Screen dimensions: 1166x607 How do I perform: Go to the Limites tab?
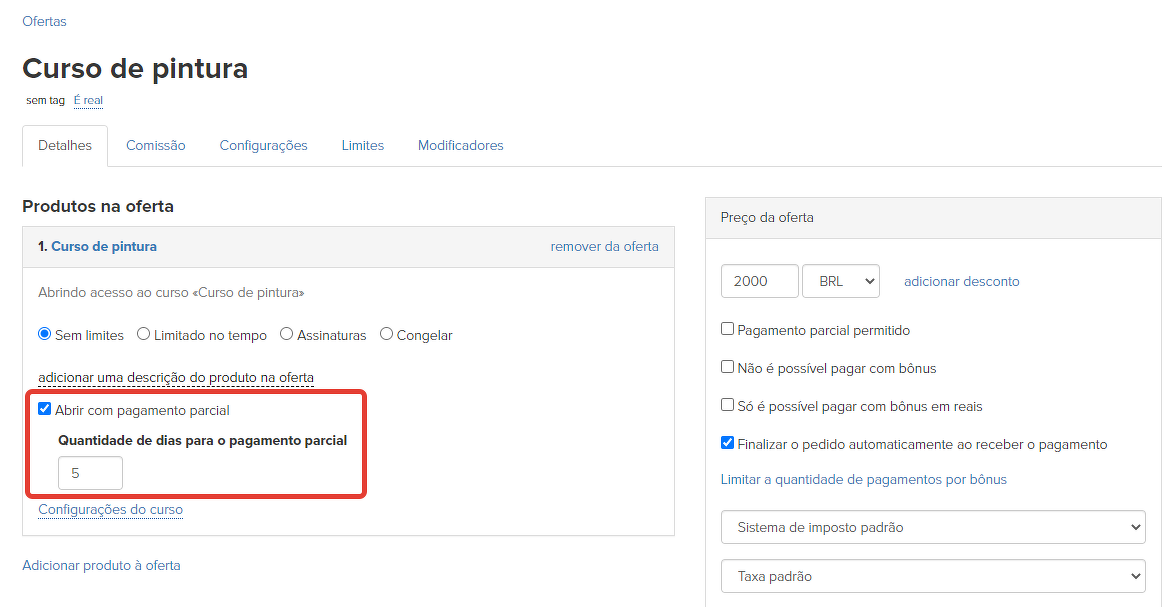click(362, 145)
